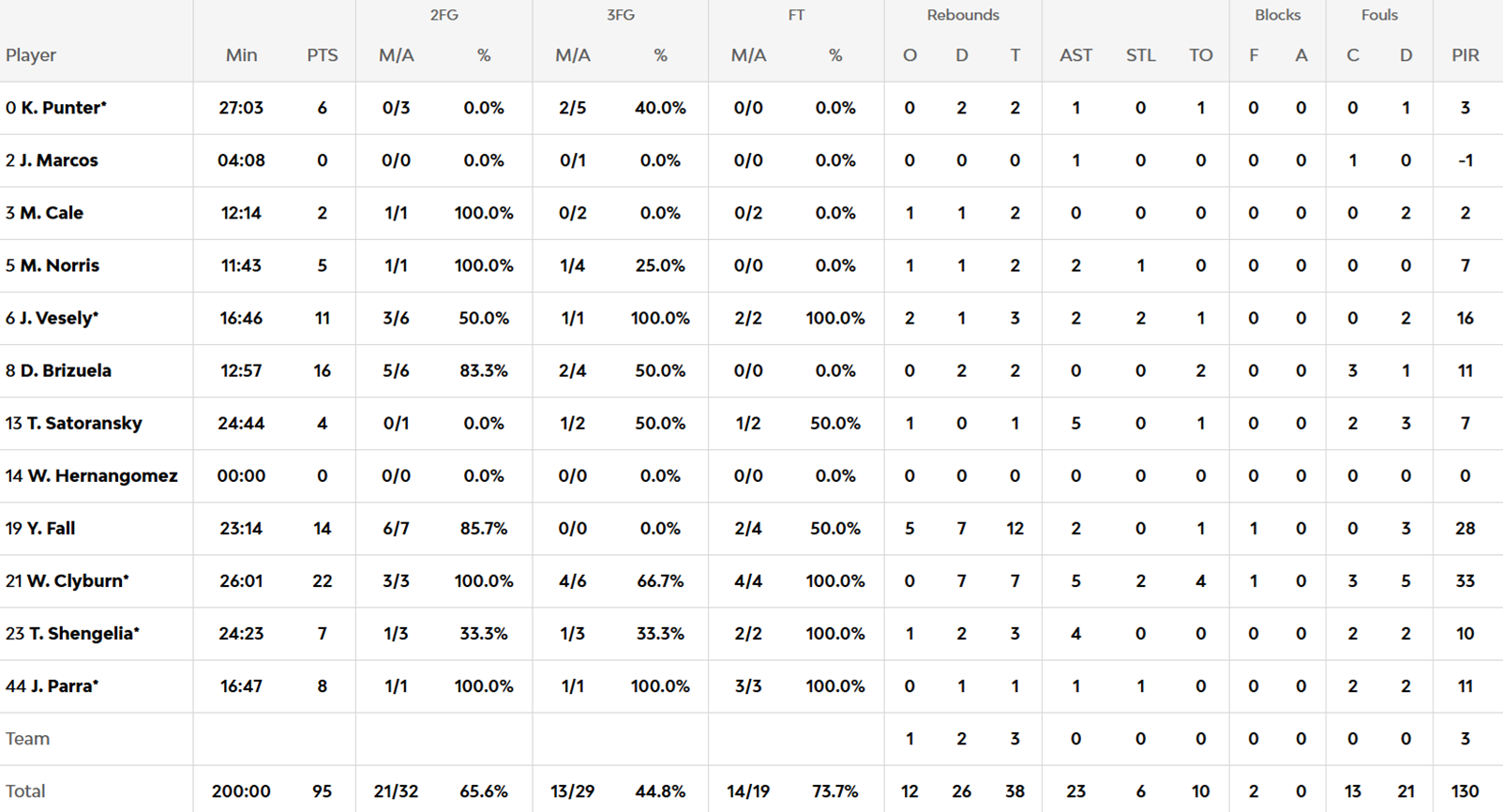The width and height of the screenshot is (1503, 812).
Task: Open J. Vesely player profile
Action: [x=58, y=318]
